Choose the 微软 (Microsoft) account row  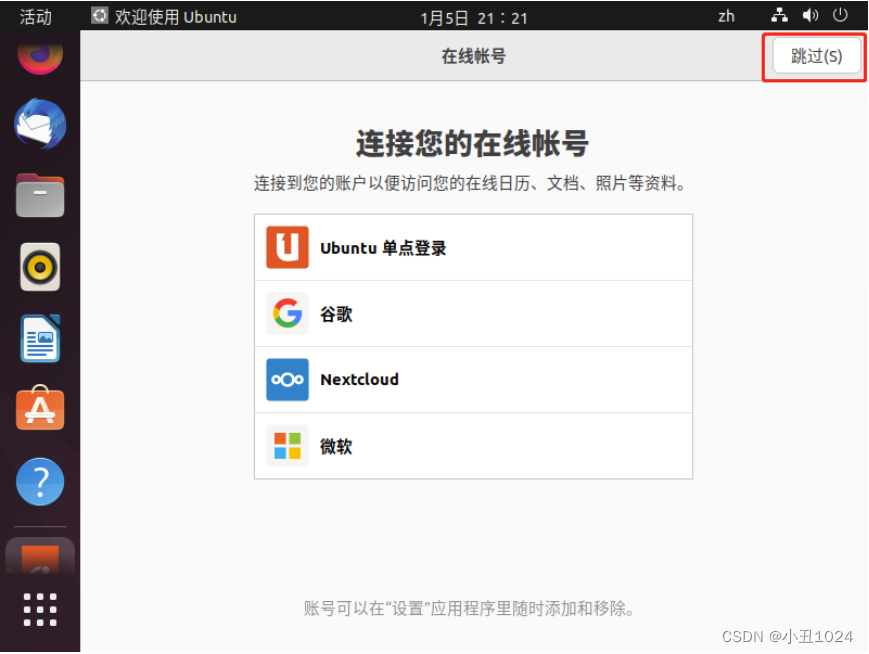pyautogui.click(x=473, y=446)
